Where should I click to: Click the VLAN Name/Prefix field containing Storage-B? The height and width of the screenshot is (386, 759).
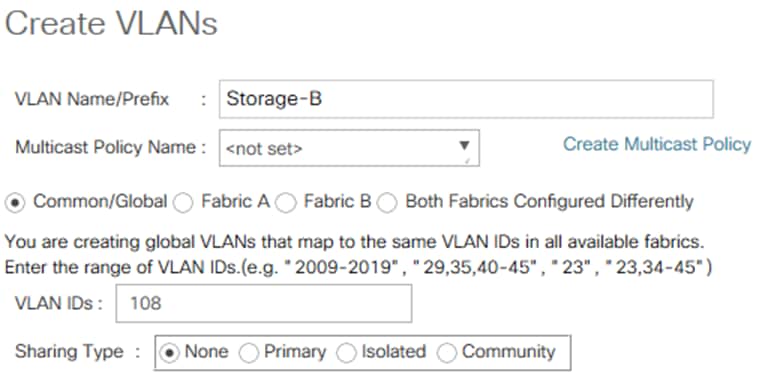[466, 99]
